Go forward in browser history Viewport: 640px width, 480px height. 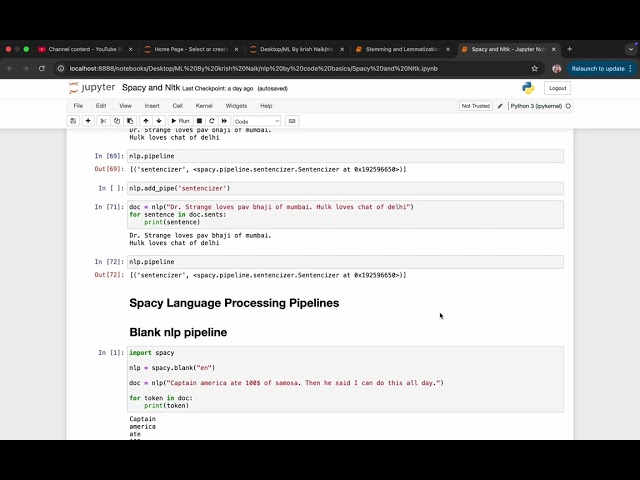click(26, 69)
